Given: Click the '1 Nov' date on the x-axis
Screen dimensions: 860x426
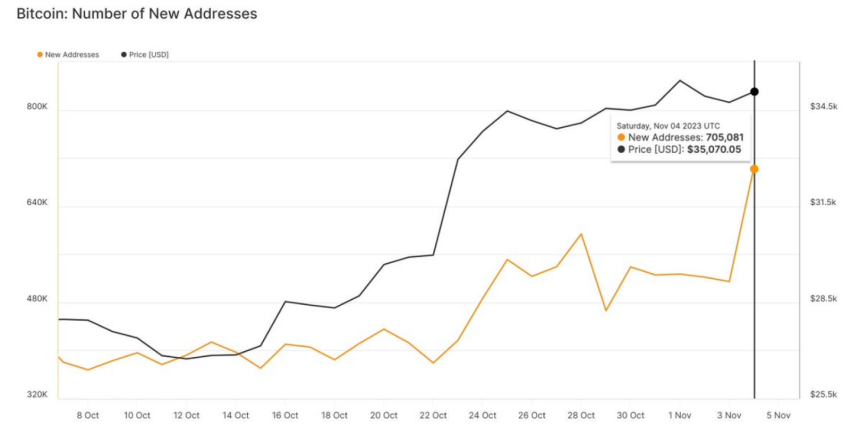Looking at the screenshot, I should 680,415.
